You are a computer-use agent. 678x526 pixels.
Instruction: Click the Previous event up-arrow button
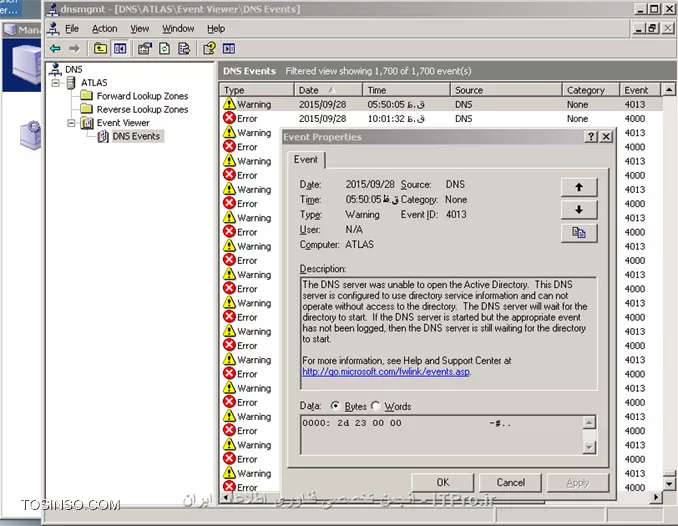point(579,187)
